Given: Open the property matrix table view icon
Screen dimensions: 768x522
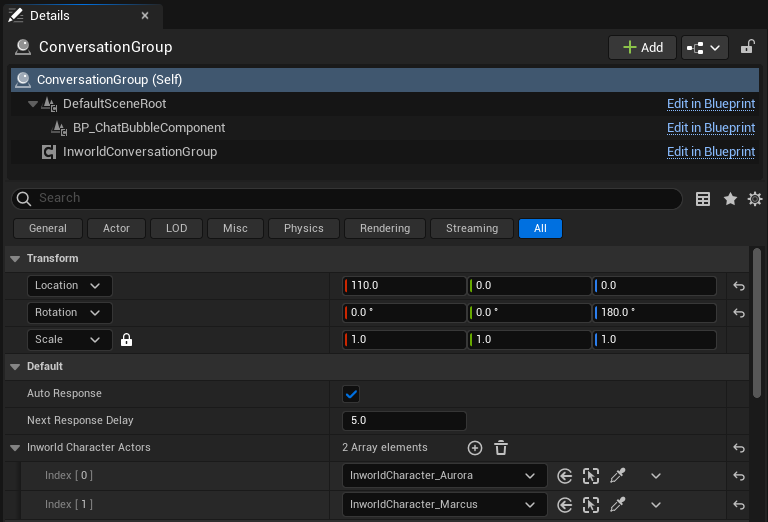Looking at the screenshot, I should click(703, 199).
